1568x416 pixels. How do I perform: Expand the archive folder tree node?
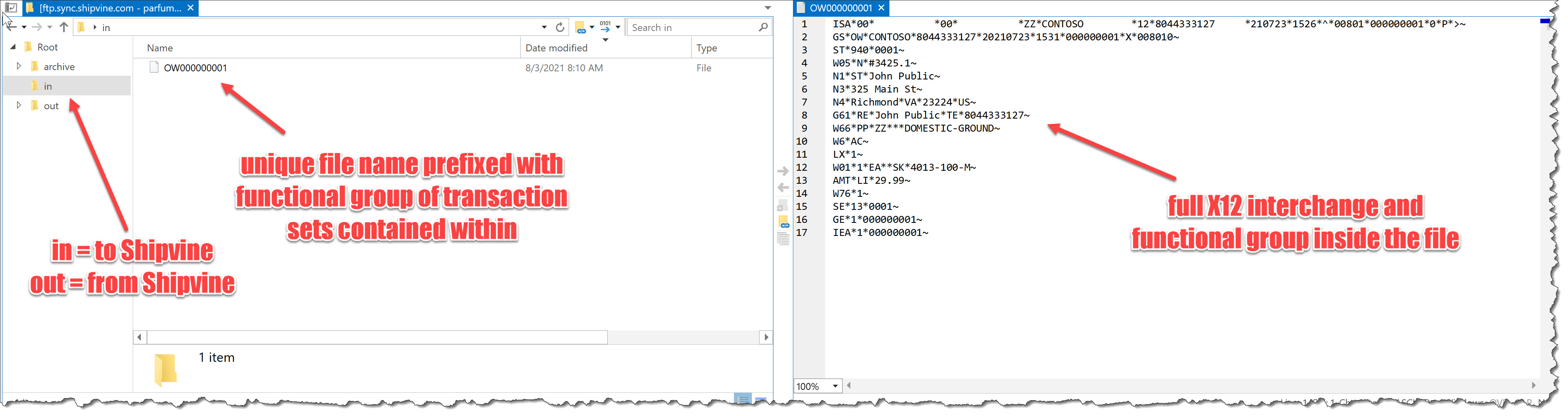(19, 66)
